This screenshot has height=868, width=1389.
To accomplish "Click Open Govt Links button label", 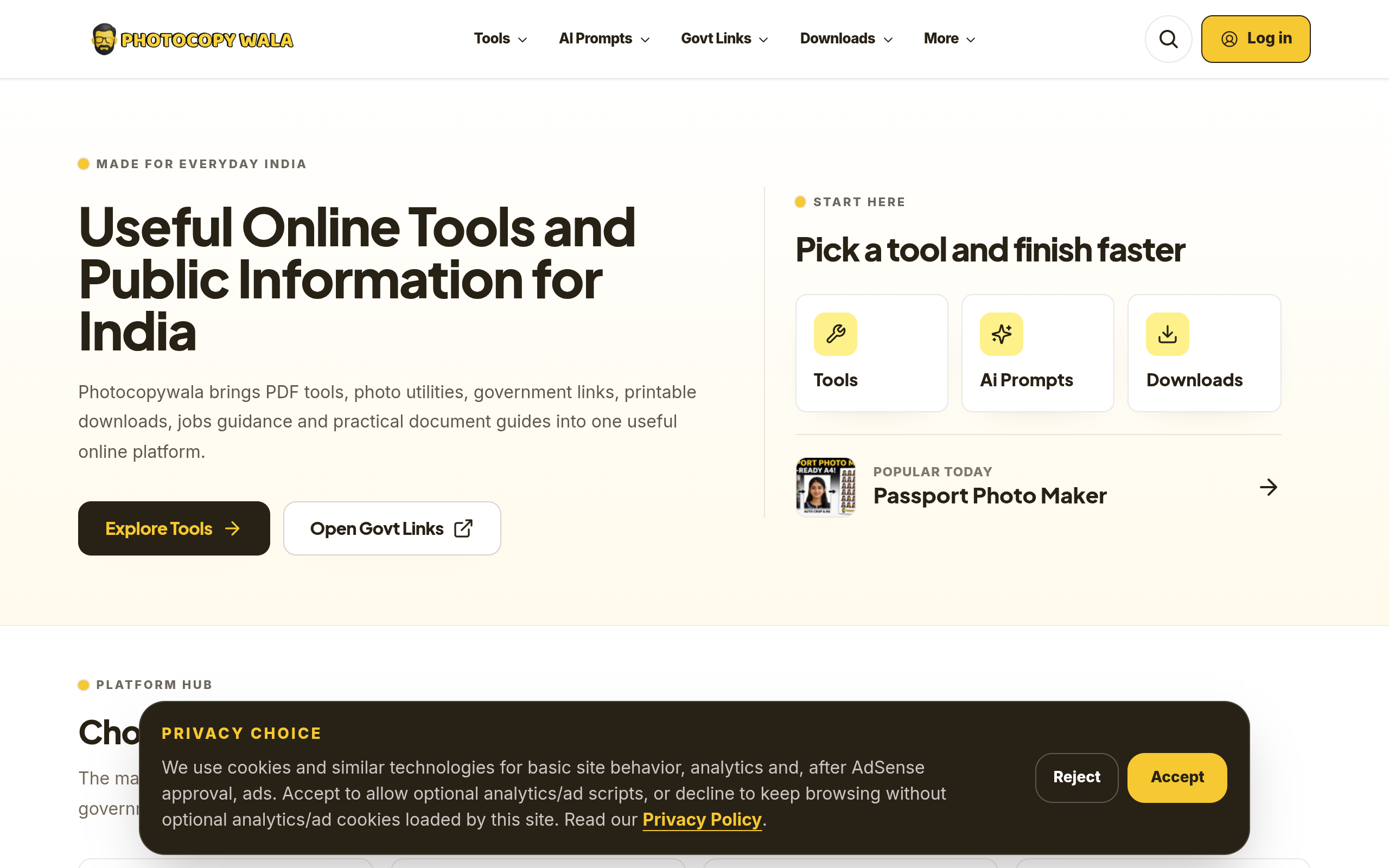I will (377, 529).
